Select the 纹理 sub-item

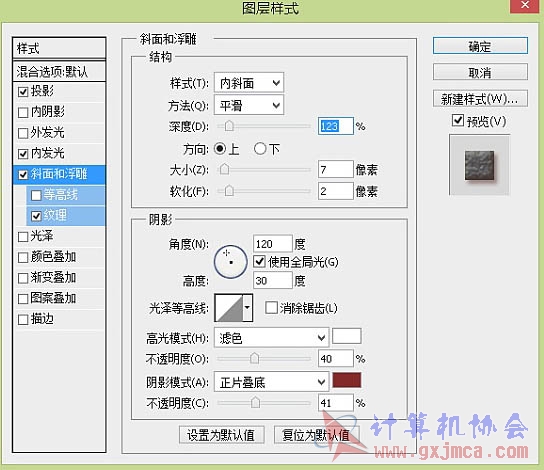(x=66, y=215)
